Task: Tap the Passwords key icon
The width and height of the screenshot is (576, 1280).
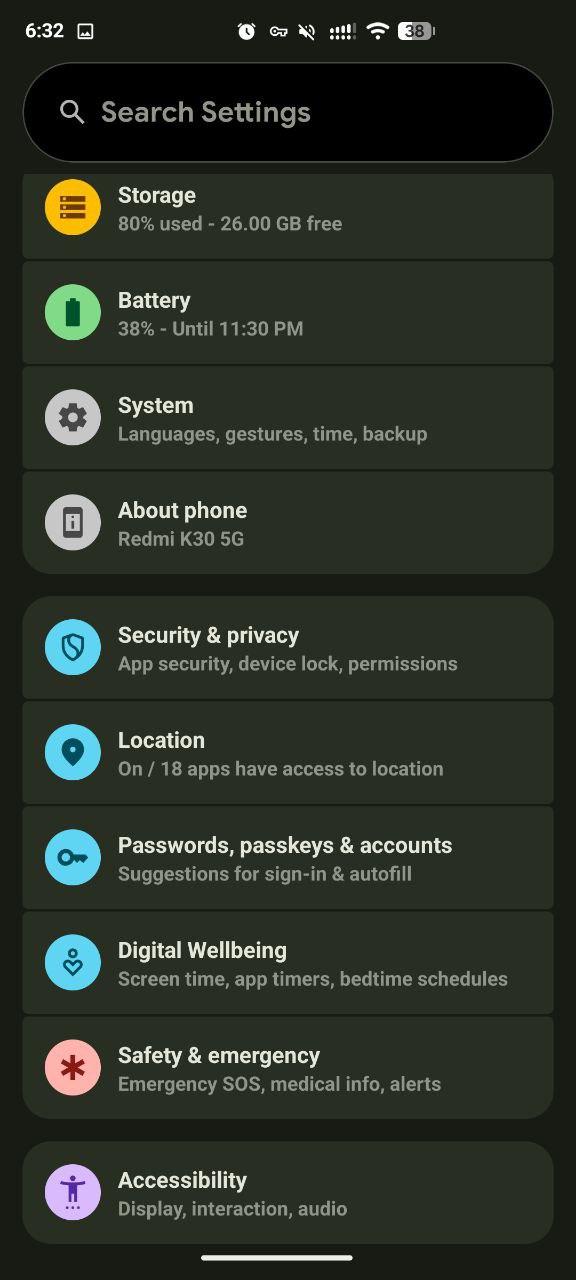Action: pyautogui.click(x=73, y=857)
